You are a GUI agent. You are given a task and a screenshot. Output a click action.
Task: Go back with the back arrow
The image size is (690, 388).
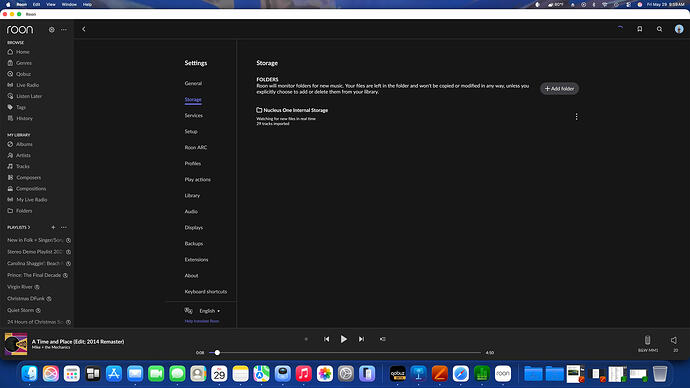[x=84, y=29]
